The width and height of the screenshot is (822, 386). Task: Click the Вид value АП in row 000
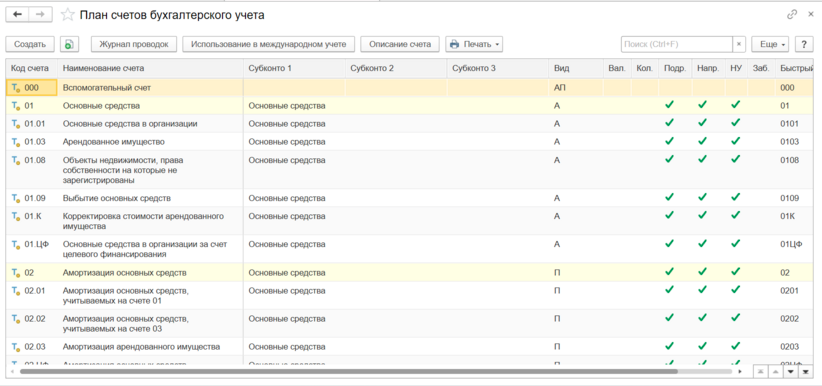[x=559, y=88]
